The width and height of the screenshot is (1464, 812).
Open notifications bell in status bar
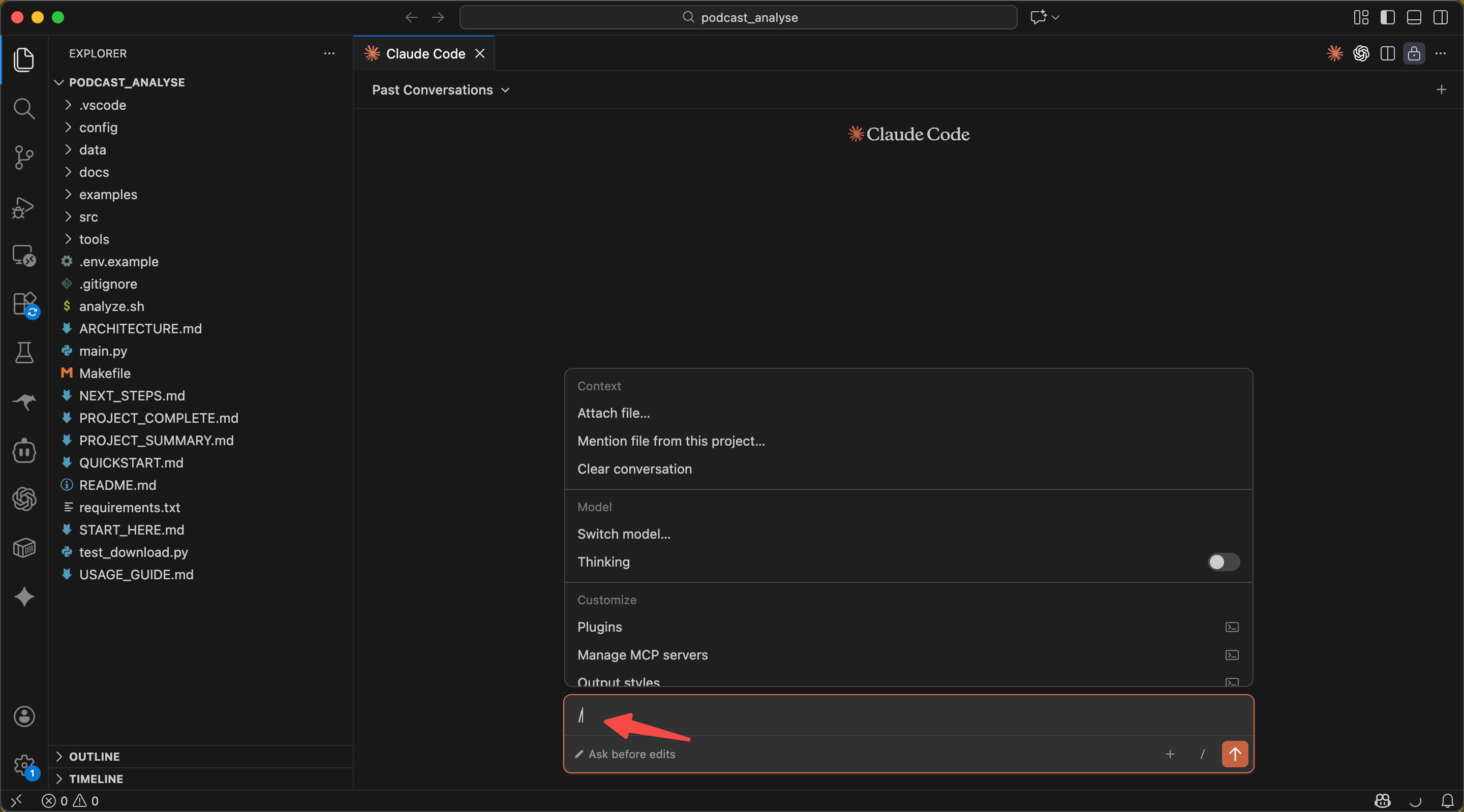coord(1448,801)
